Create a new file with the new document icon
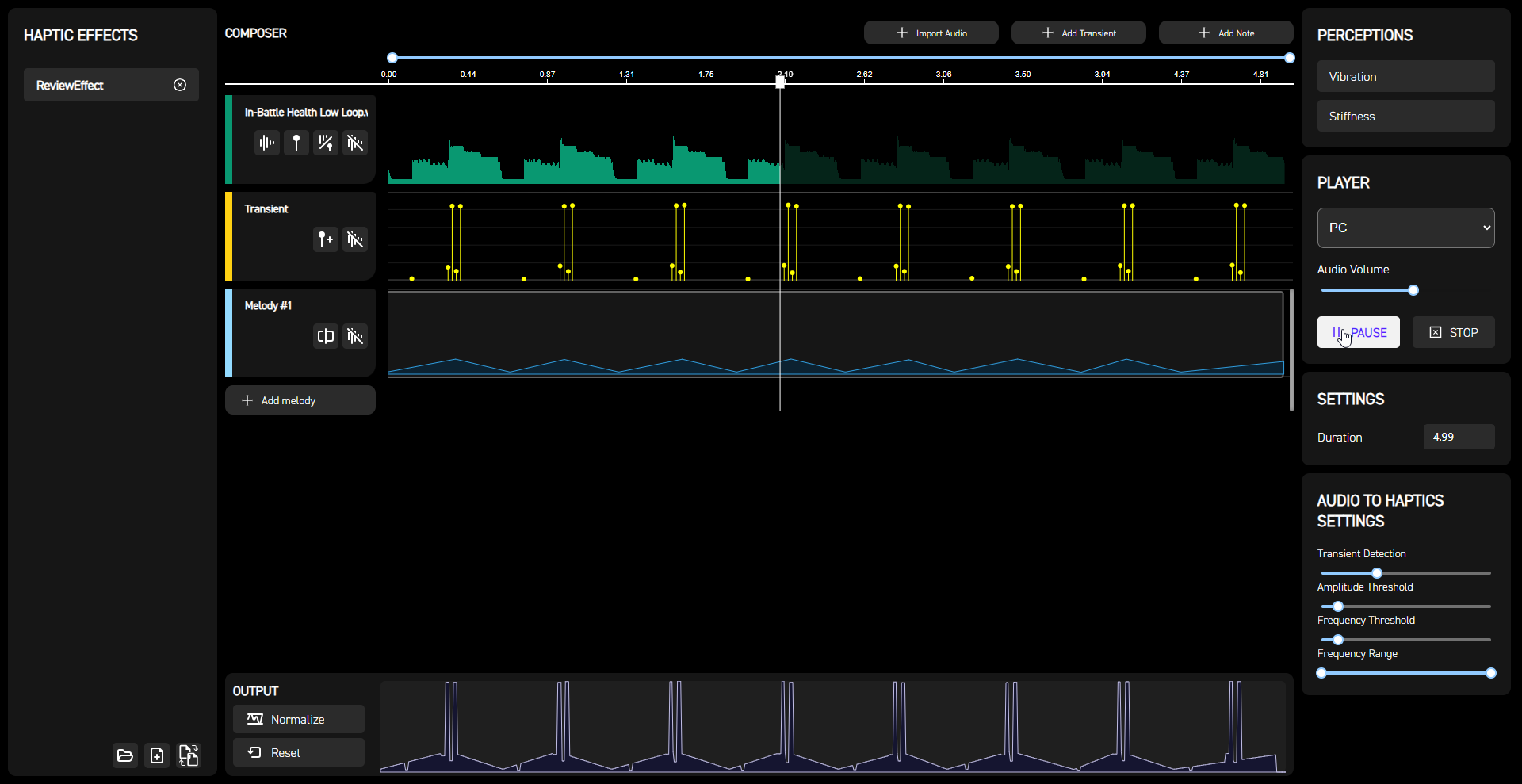The image size is (1522, 784). point(157,755)
